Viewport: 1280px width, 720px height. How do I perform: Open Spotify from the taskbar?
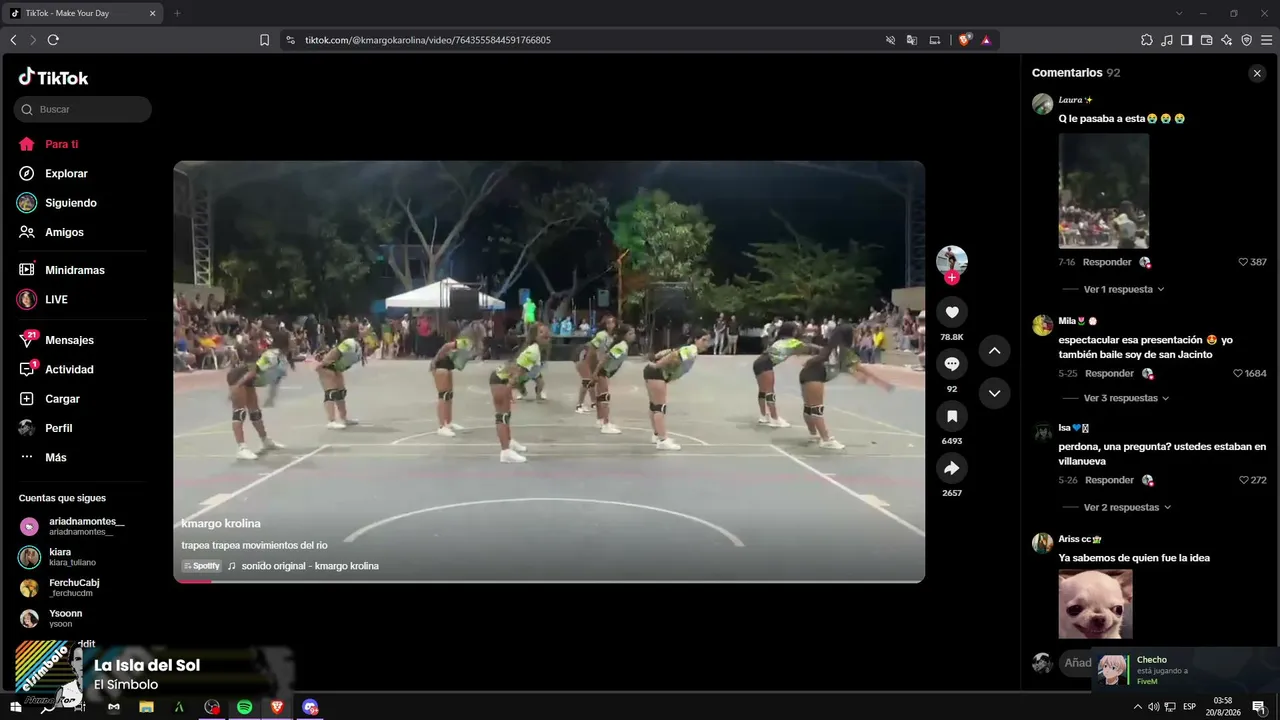pyautogui.click(x=244, y=707)
